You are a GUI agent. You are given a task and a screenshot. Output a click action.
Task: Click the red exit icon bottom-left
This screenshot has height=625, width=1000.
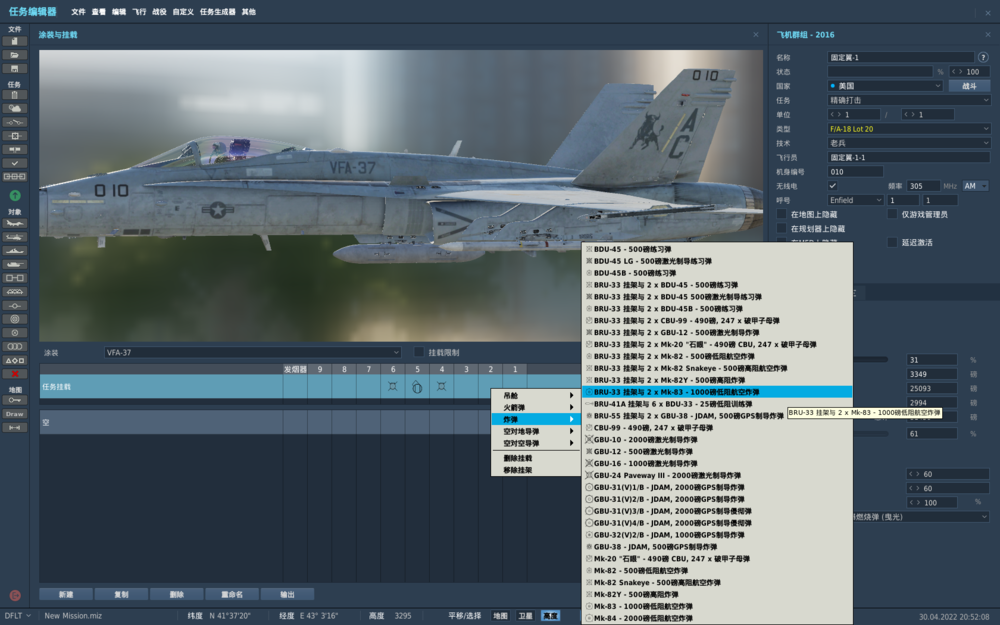point(15,596)
